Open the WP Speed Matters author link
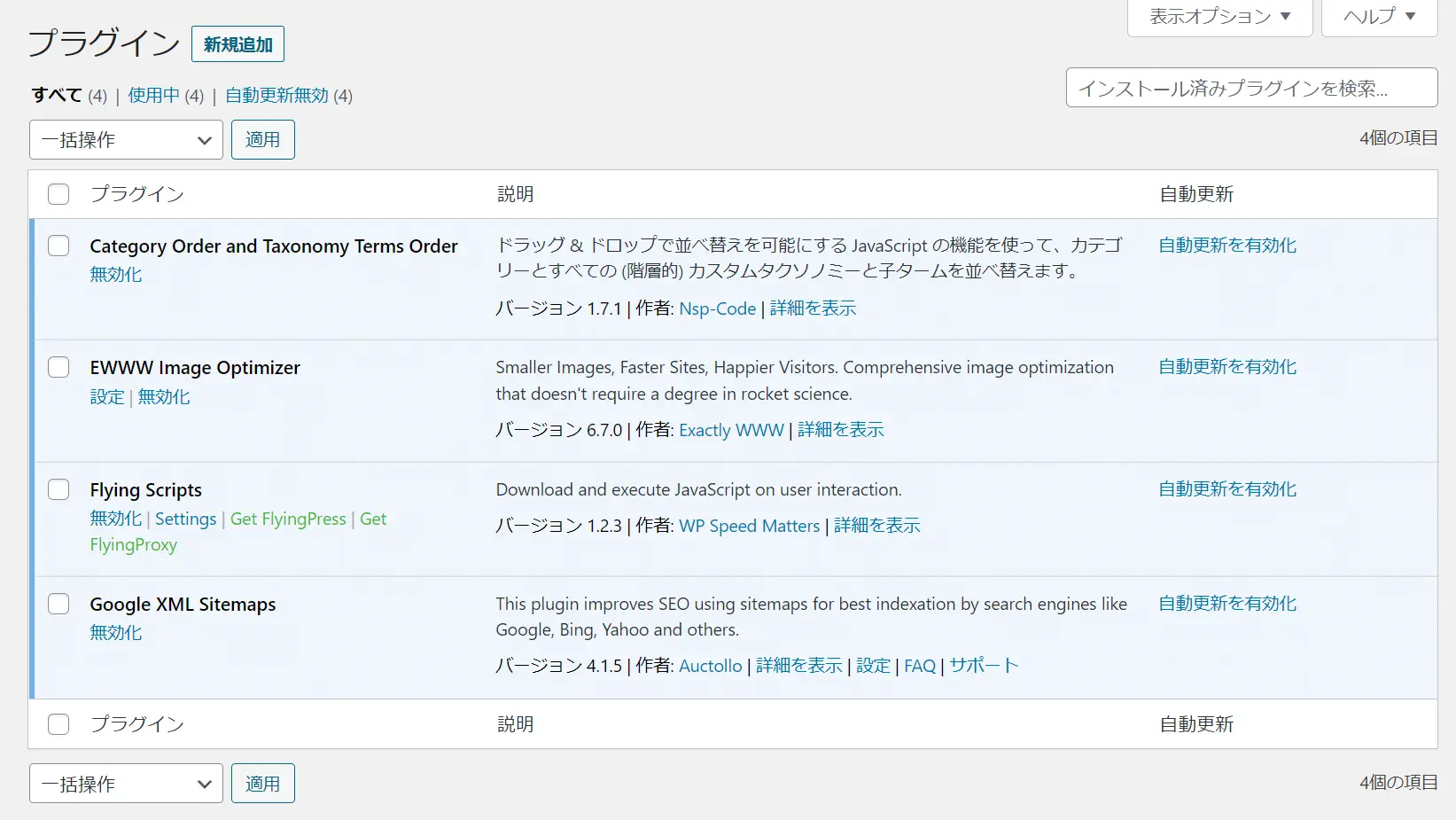The image size is (1456, 820). coord(749,526)
